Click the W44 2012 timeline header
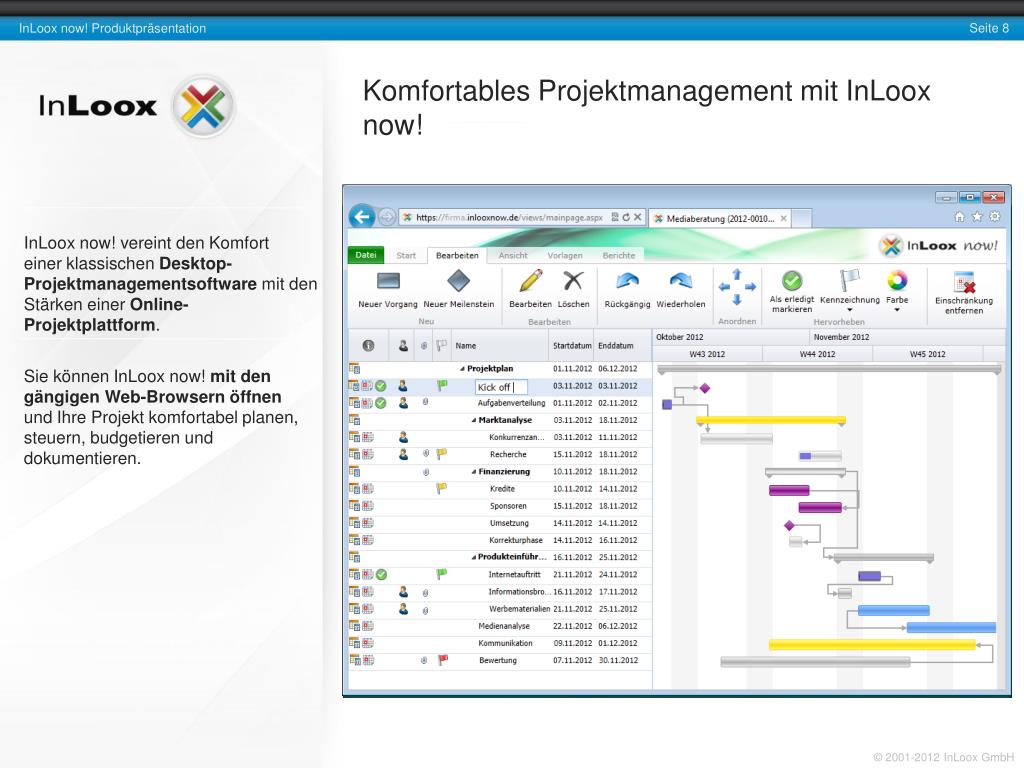 [817, 354]
